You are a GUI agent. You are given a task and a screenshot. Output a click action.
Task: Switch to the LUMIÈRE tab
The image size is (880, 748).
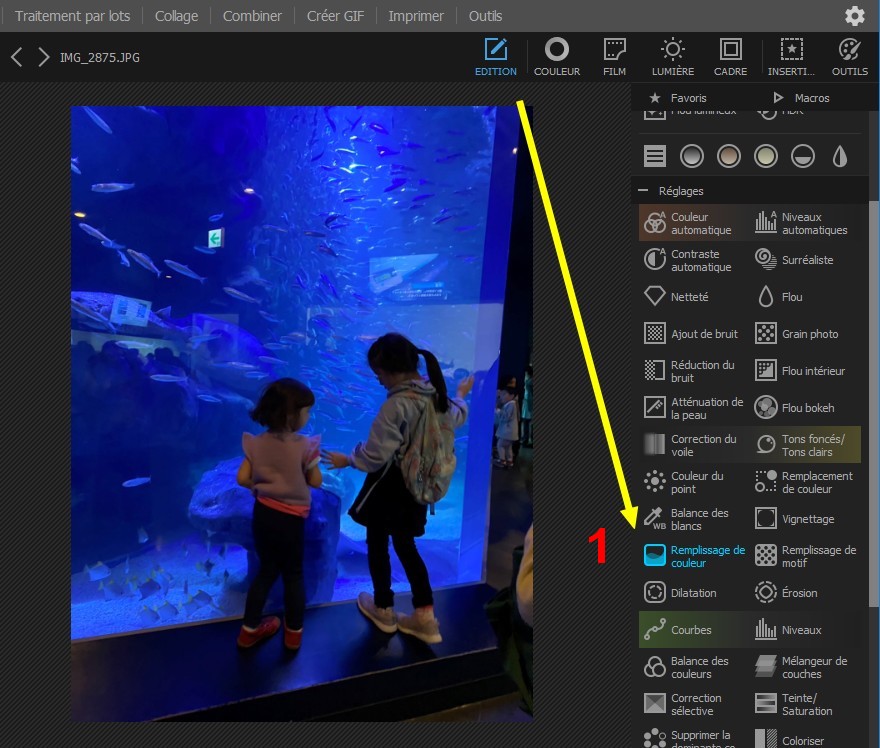pyautogui.click(x=672, y=57)
